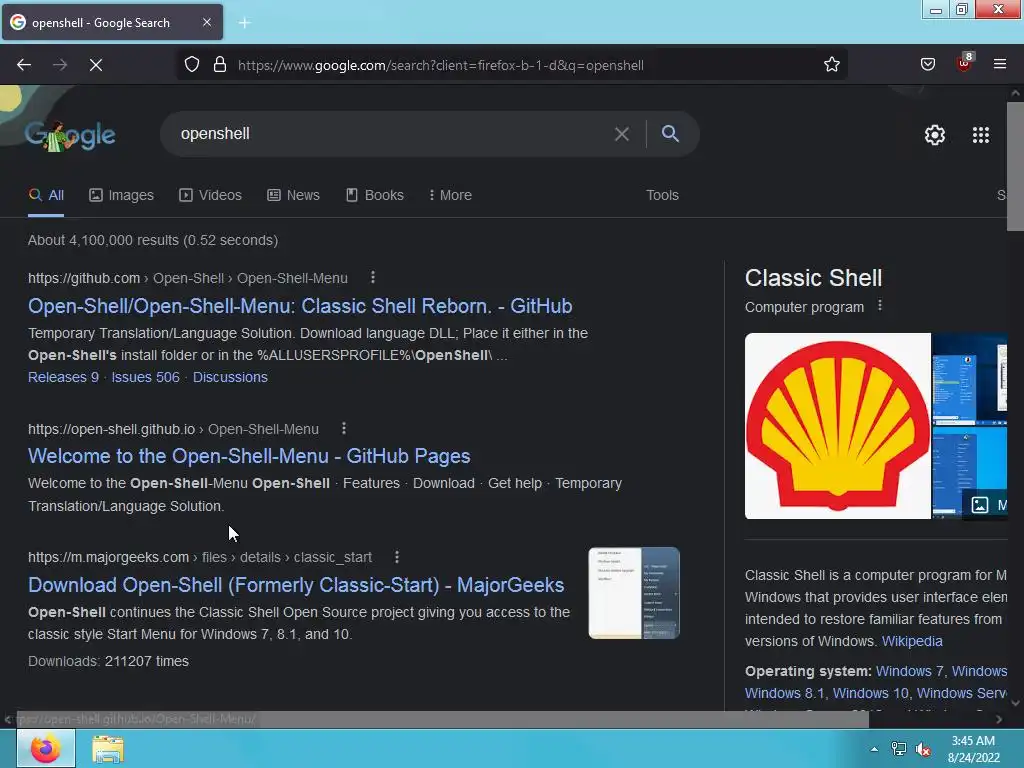Screen dimensions: 1024x768
Task: Click Firefox in the taskbar
Action: [46, 749]
